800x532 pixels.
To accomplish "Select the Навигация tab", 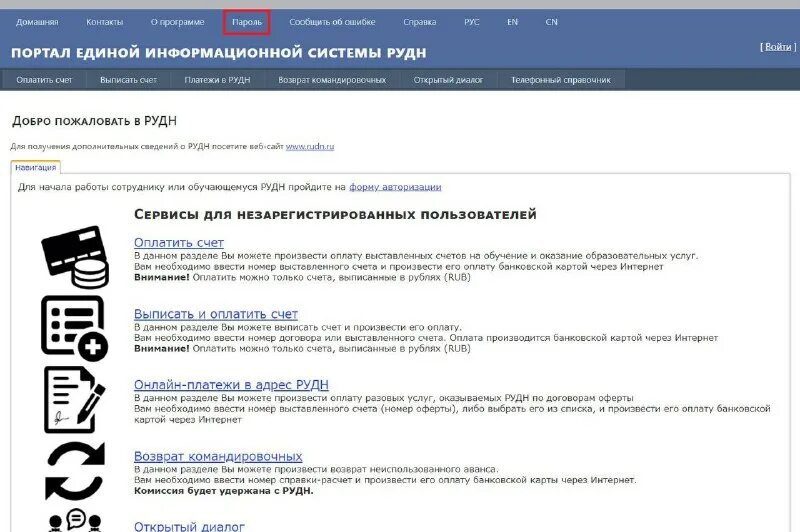I will (36, 167).
